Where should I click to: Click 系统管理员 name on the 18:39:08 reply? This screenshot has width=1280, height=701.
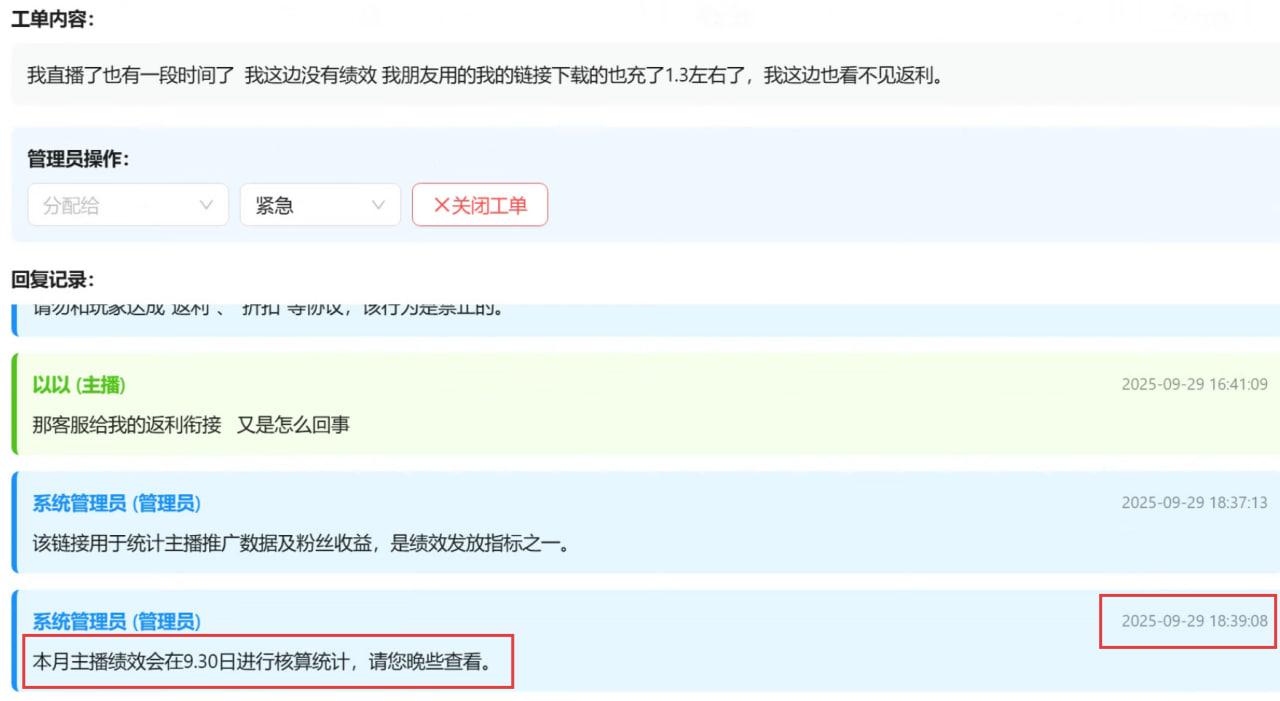click(x=116, y=621)
